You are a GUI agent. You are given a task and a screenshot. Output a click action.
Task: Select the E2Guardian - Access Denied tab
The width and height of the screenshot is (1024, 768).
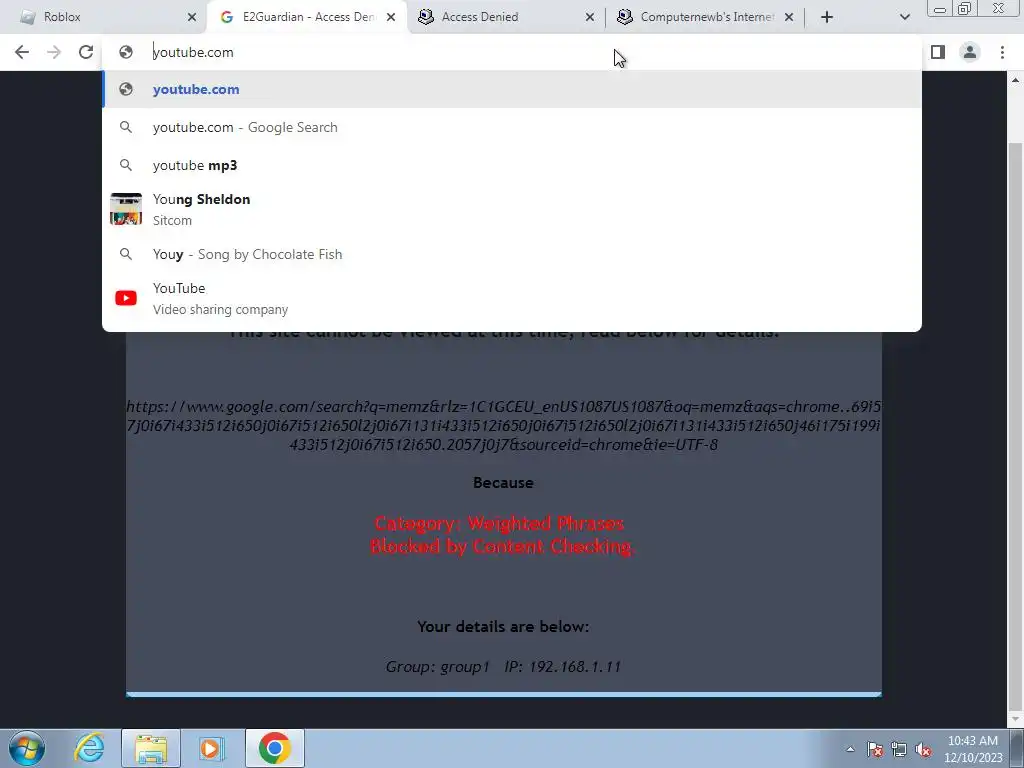tap(307, 17)
